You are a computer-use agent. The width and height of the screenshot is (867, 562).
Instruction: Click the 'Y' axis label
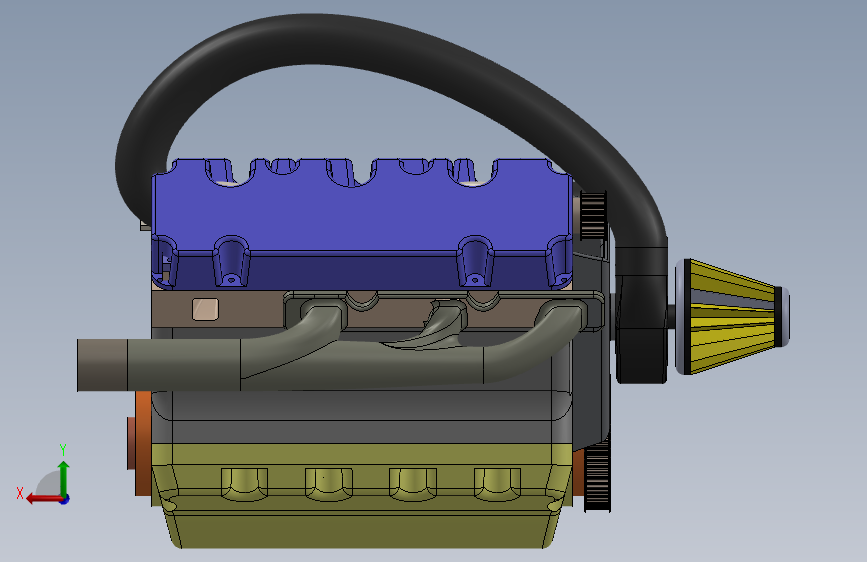point(63,449)
